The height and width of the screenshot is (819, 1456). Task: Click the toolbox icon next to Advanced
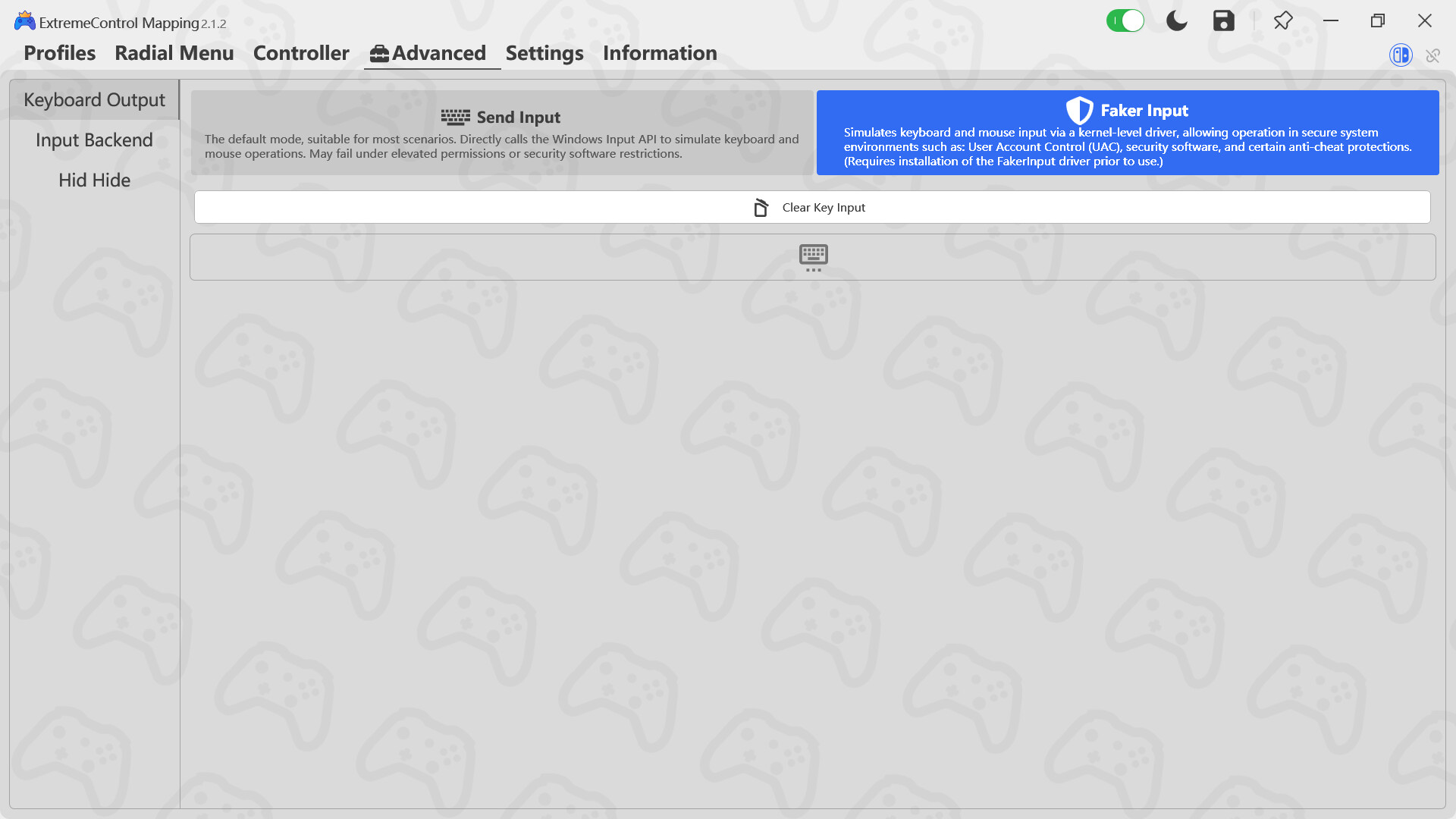tap(378, 53)
